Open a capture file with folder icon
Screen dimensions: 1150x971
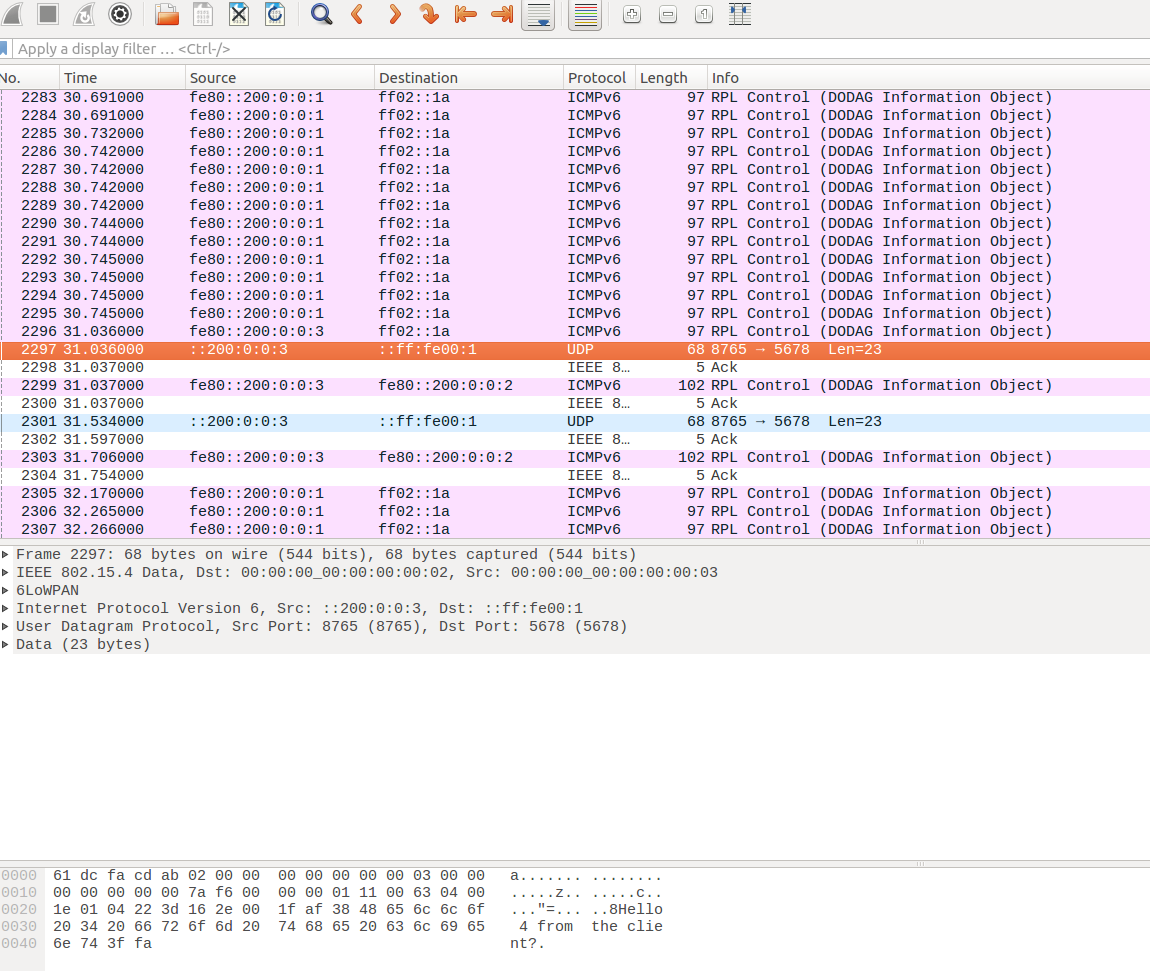(x=167, y=13)
